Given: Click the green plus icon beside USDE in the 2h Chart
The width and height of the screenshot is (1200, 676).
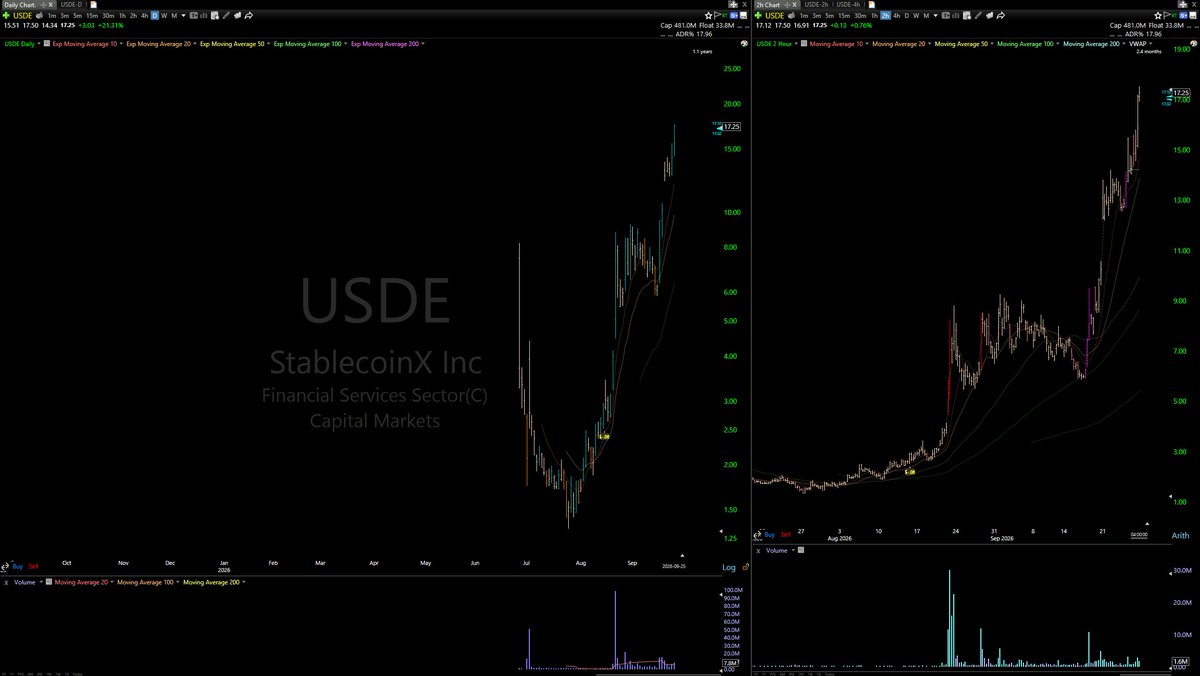Looking at the screenshot, I should coord(758,16).
